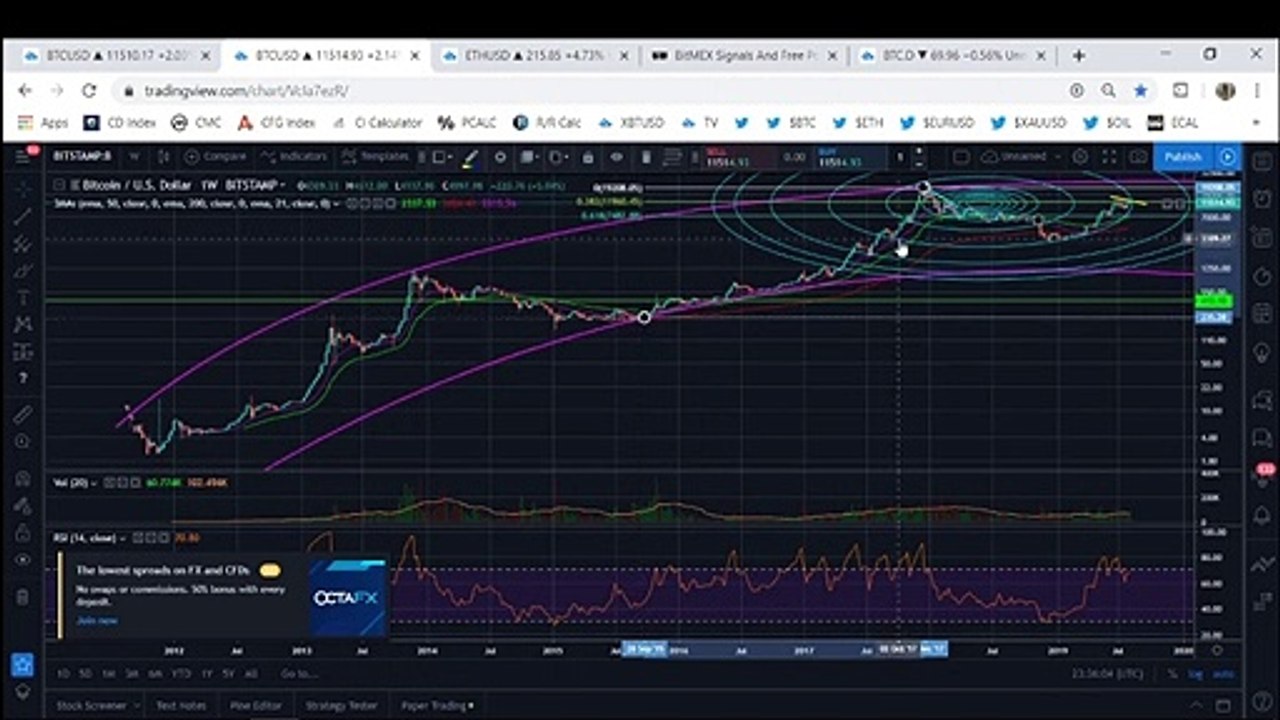Open indicator Templates menu

tap(375, 157)
